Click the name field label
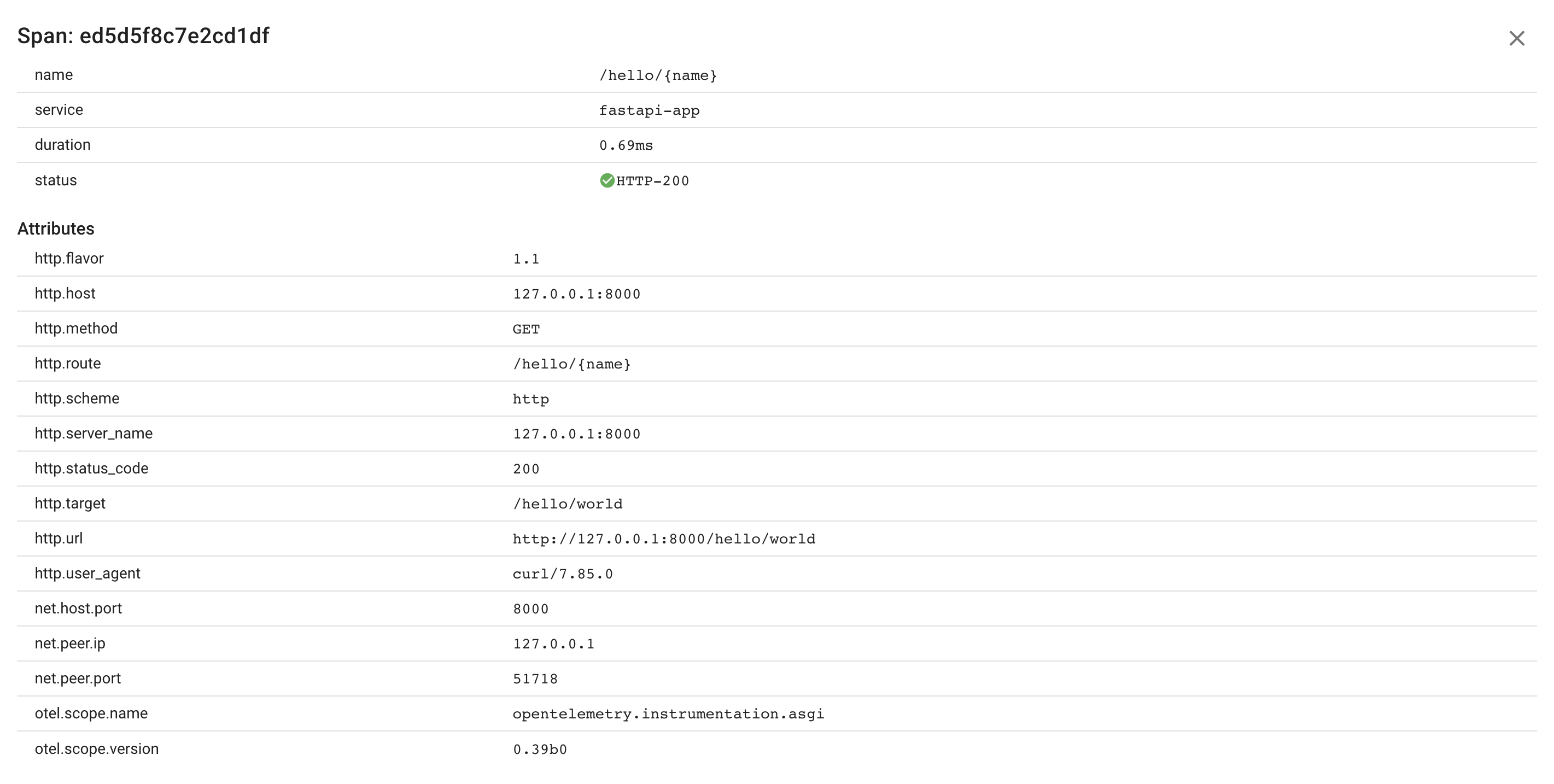The image size is (1554, 784). point(54,75)
